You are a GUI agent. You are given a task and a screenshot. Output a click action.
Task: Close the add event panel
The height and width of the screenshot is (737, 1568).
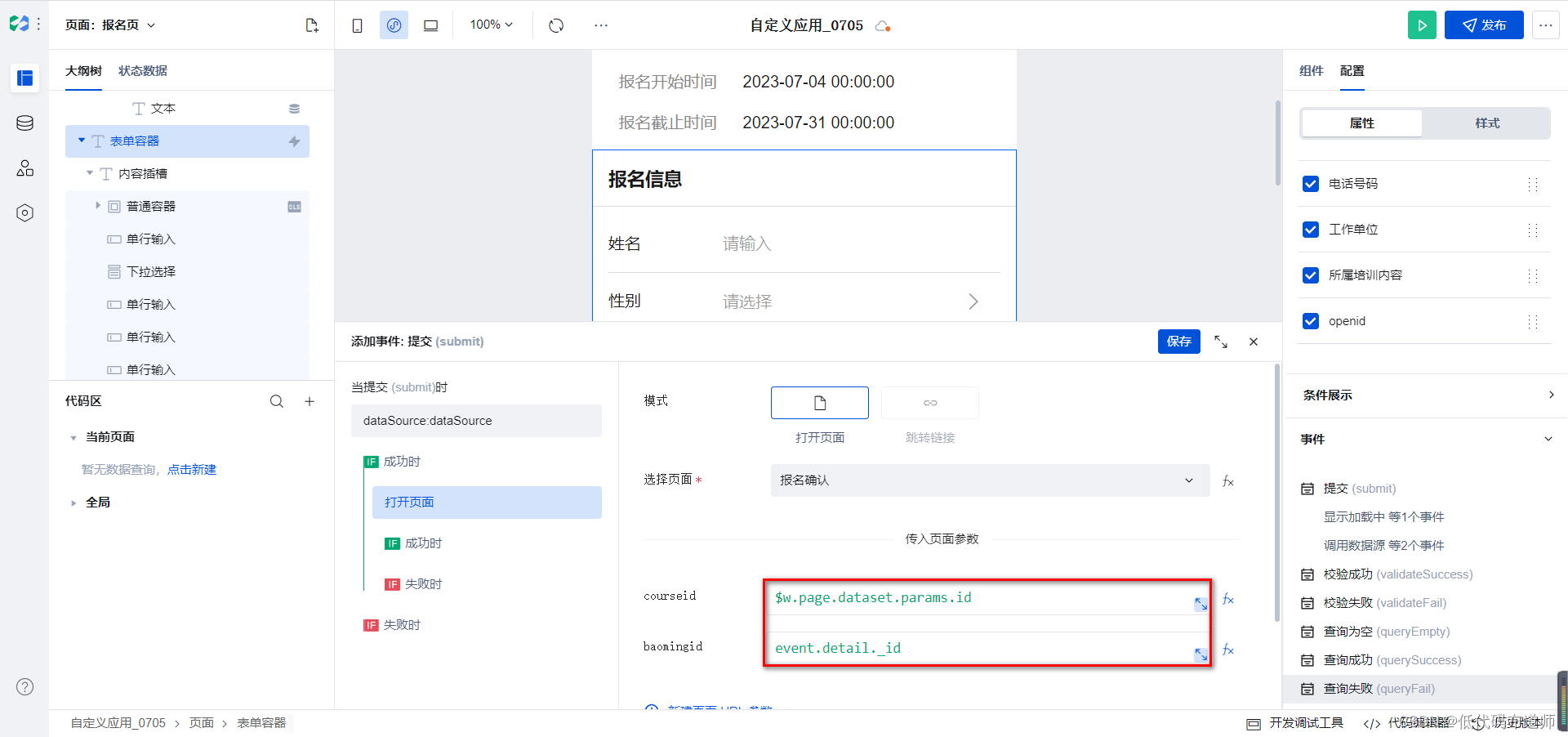click(x=1254, y=342)
